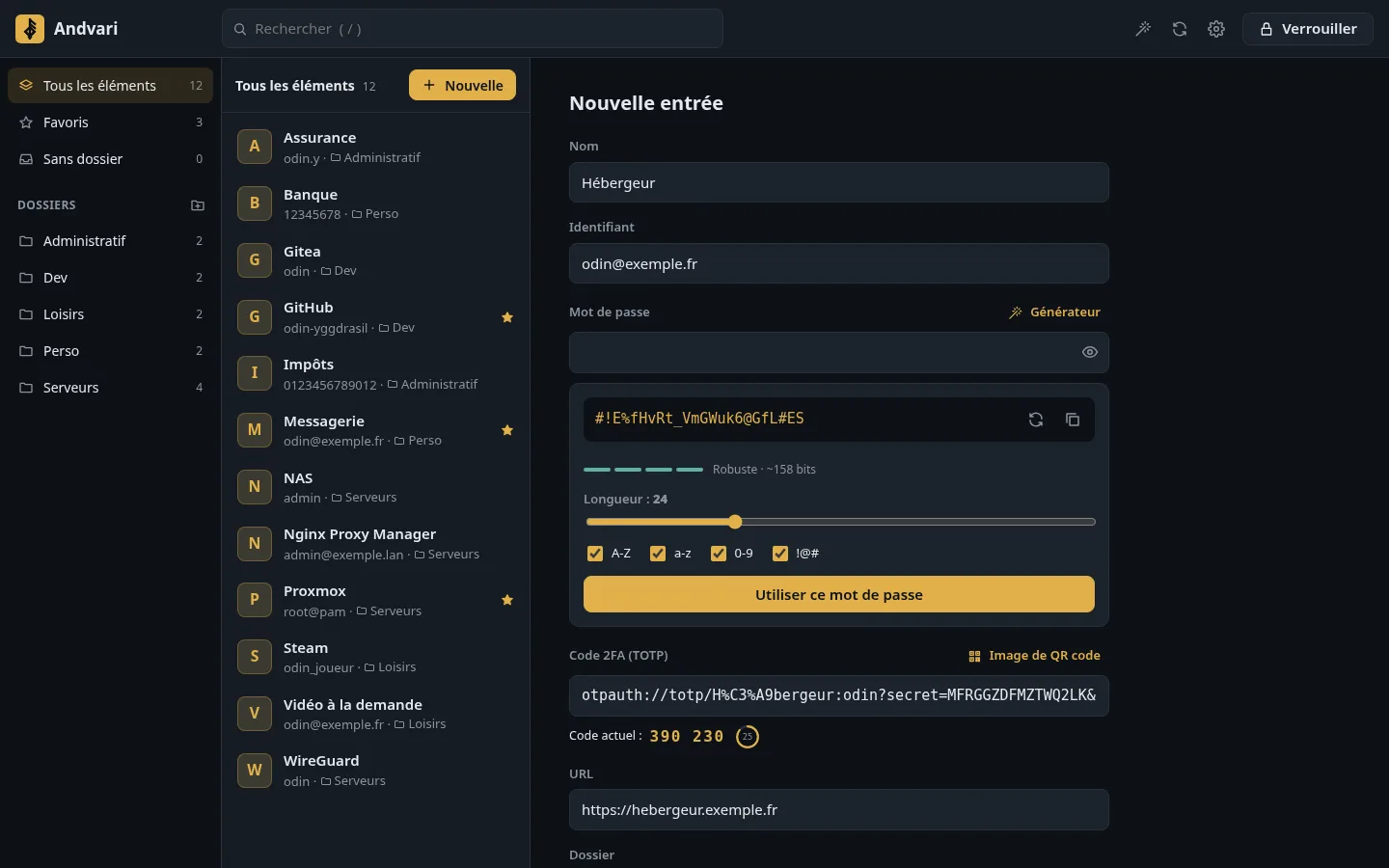Viewport: 1389px width, 868px height.
Task: Click the Code 2FA otpauth field
Action: pos(839,695)
